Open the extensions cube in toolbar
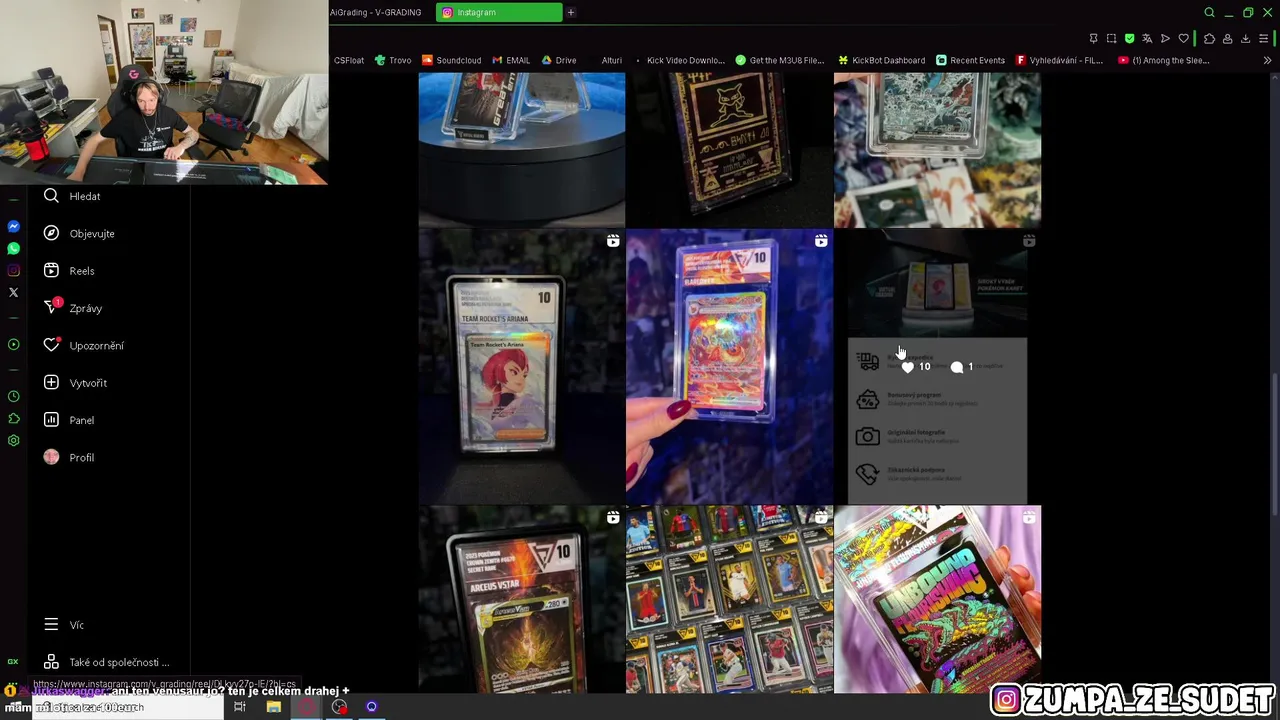The width and height of the screenshot is (1280, 720). pyautogui.click(x=1209, y=38)
